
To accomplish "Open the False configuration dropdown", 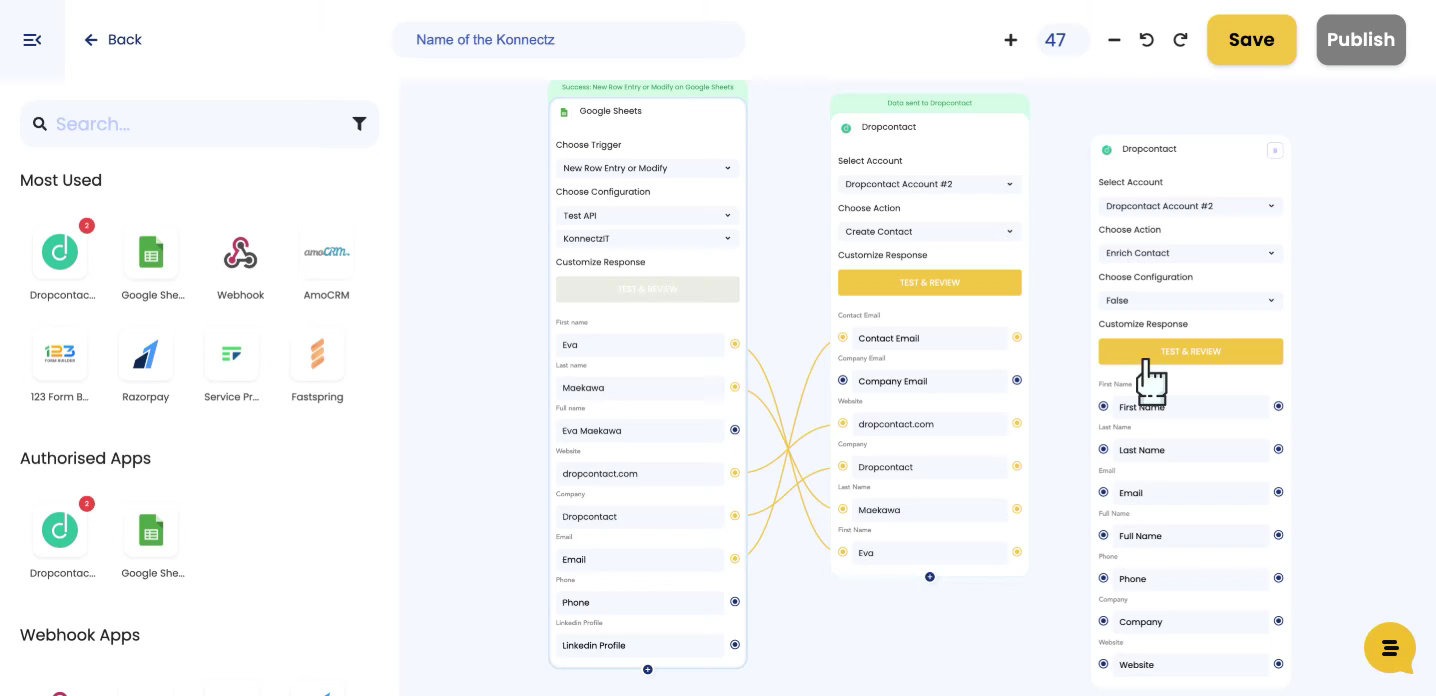I will tap(1190, 300).
